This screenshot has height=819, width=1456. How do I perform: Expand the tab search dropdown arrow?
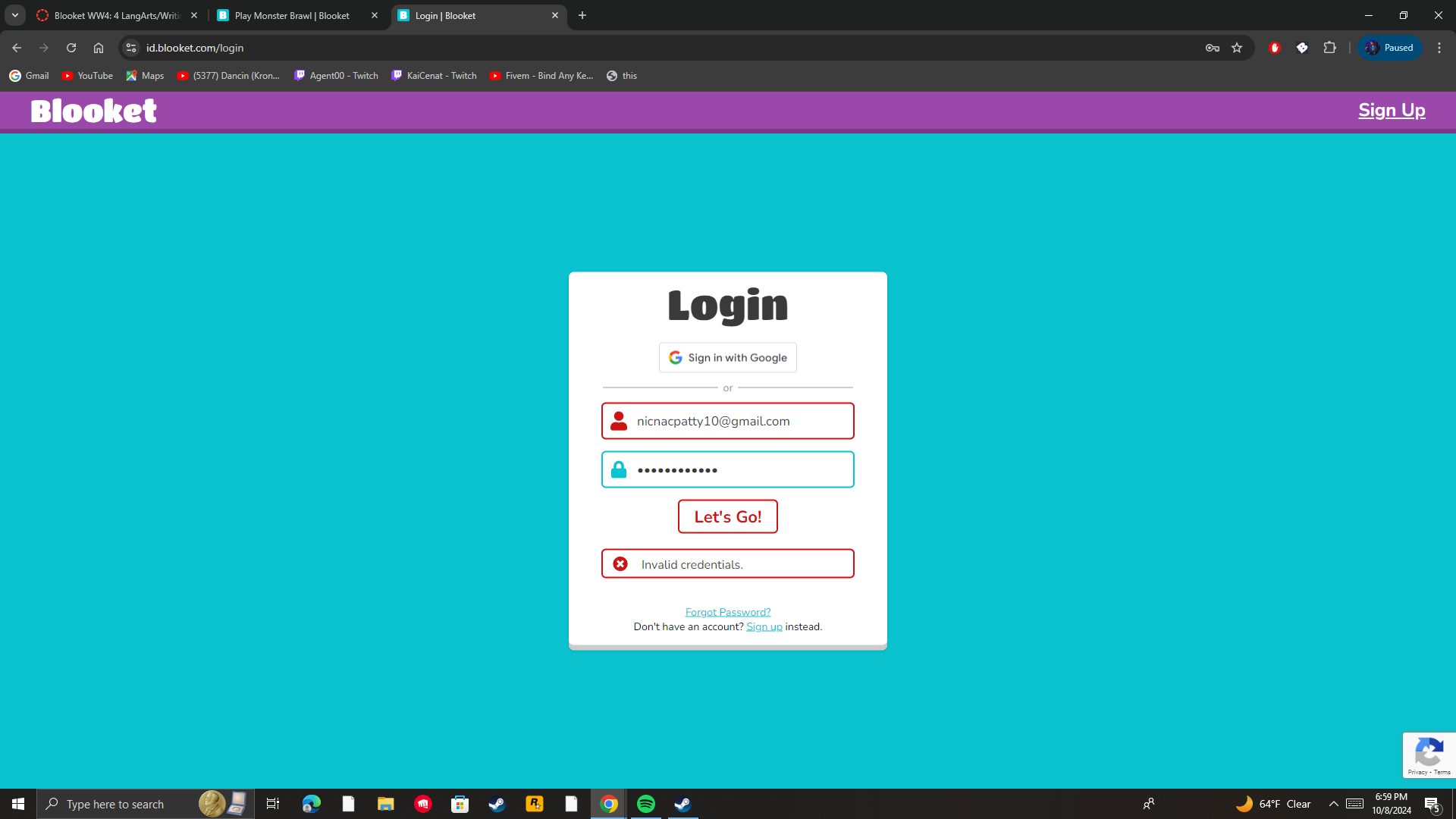(x=15, y=15)
